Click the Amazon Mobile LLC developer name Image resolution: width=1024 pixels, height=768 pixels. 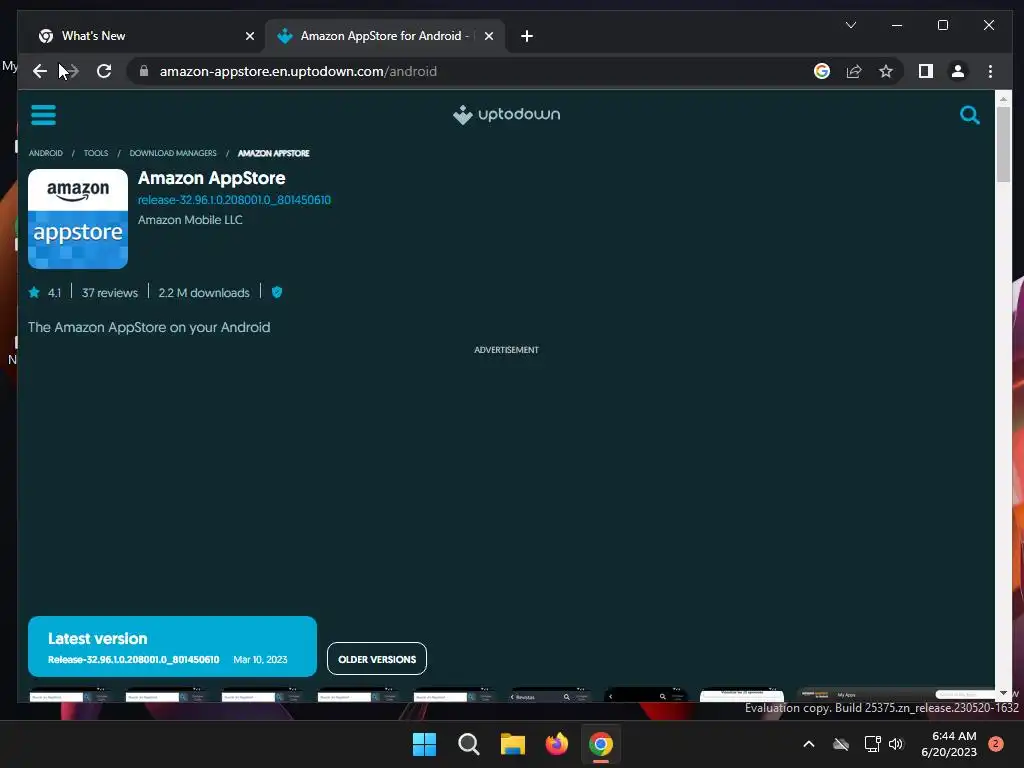click(x=190, y=220)
